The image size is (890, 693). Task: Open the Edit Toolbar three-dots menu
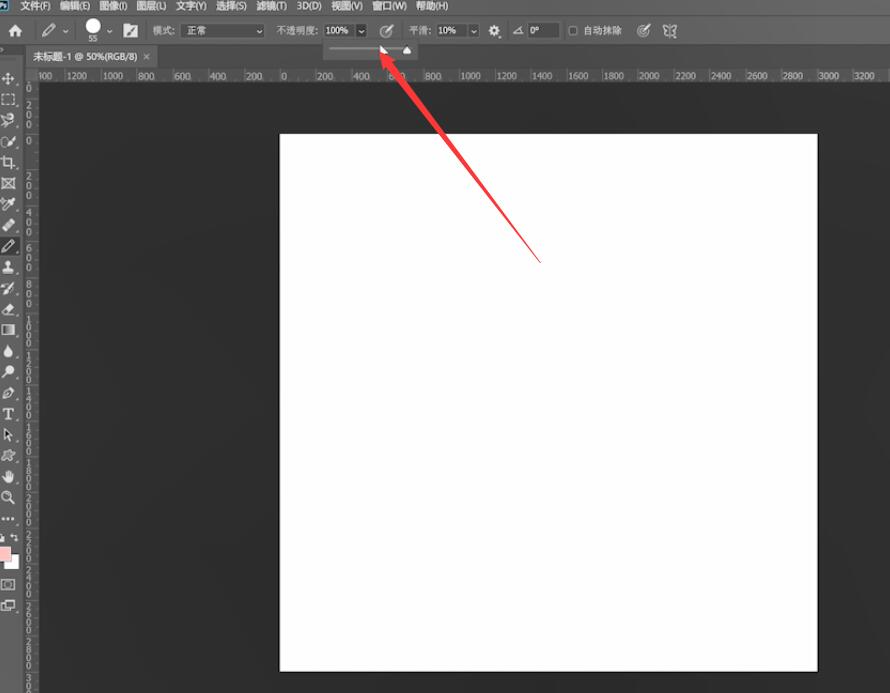pos(8,519)
